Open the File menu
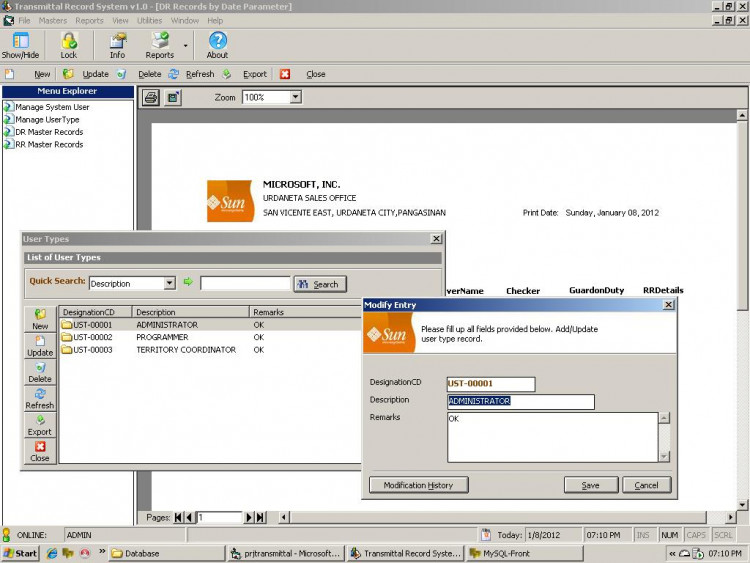 point(24,21)
